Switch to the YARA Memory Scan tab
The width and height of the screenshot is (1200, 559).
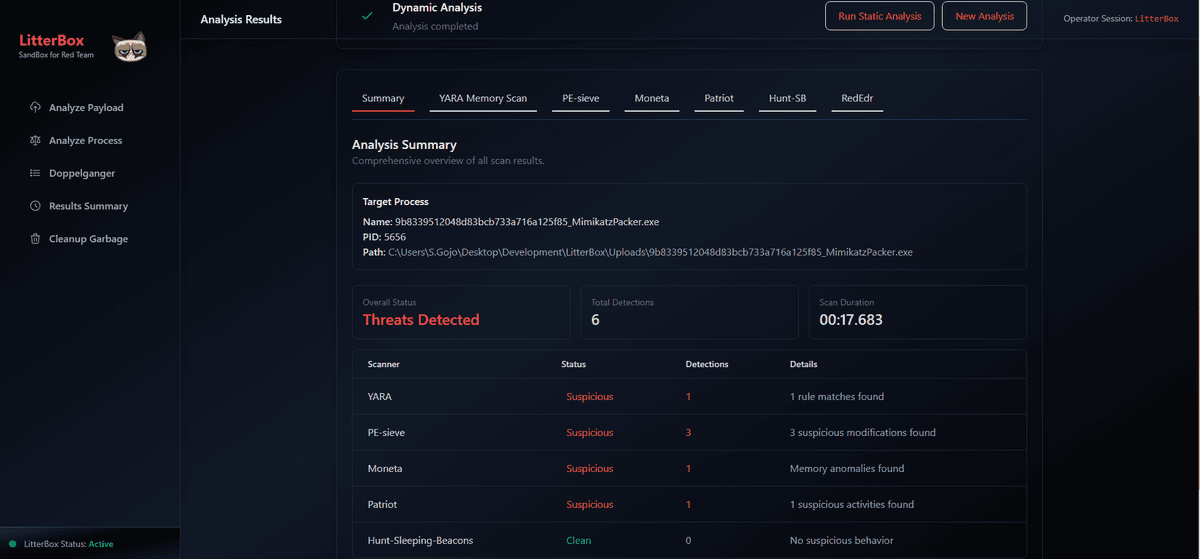pyautogui.click(x=483, y=98)
